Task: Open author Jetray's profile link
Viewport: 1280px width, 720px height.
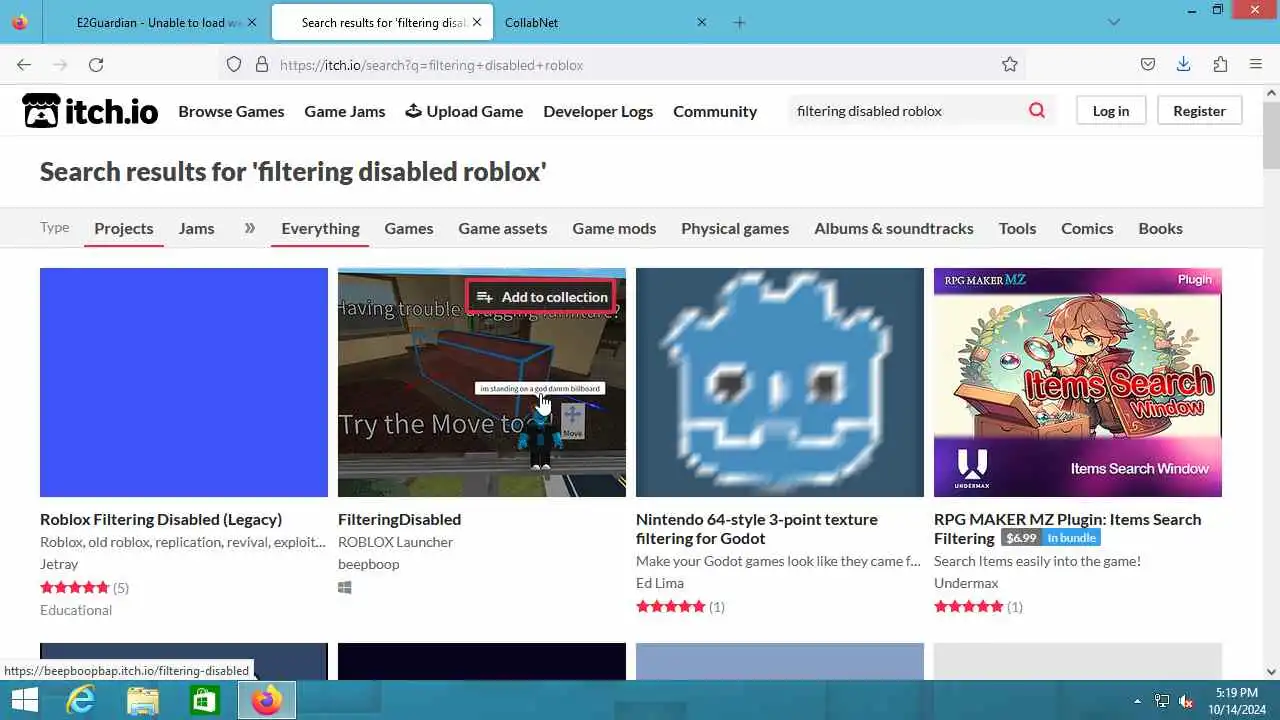Action: [59, 564]
